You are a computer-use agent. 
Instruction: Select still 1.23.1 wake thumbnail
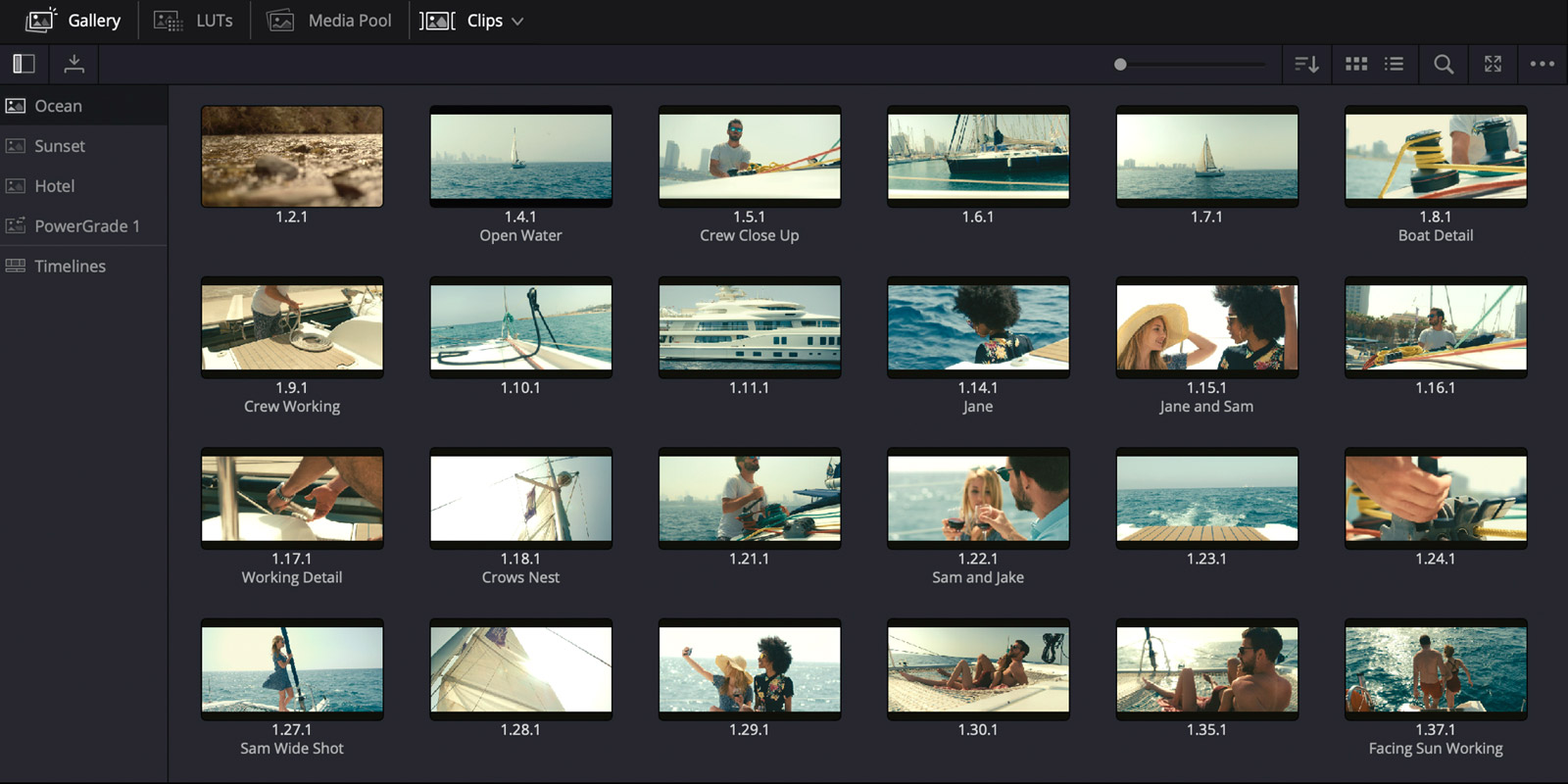pos(1207,499)
